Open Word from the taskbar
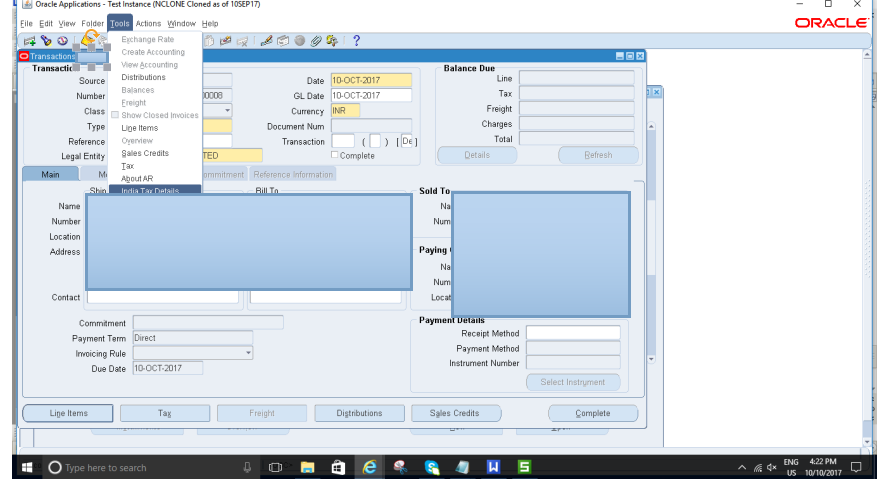 [x=493, y=467]
